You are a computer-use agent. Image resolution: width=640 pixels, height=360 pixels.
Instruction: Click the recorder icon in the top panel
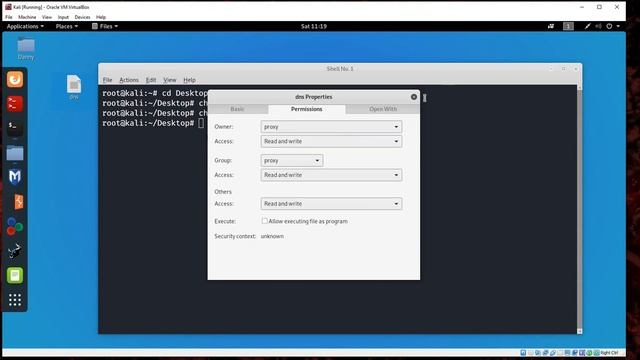tap(551, 26)
